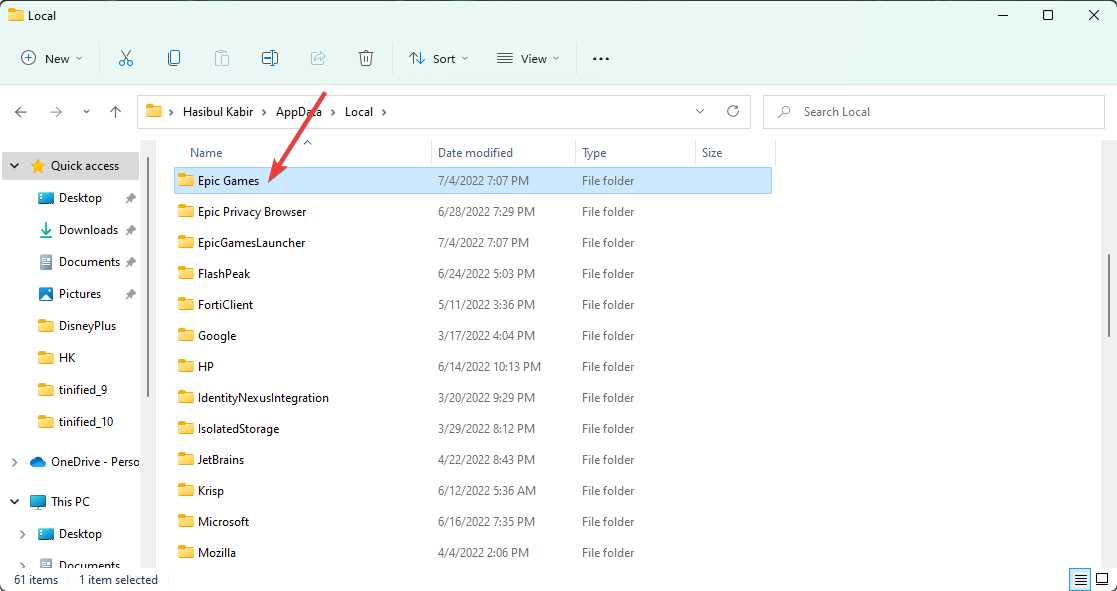Viewport: 1117px width, 591px height.
Task: Click the file list vertical scrollbar
Action: point(1108,295)
